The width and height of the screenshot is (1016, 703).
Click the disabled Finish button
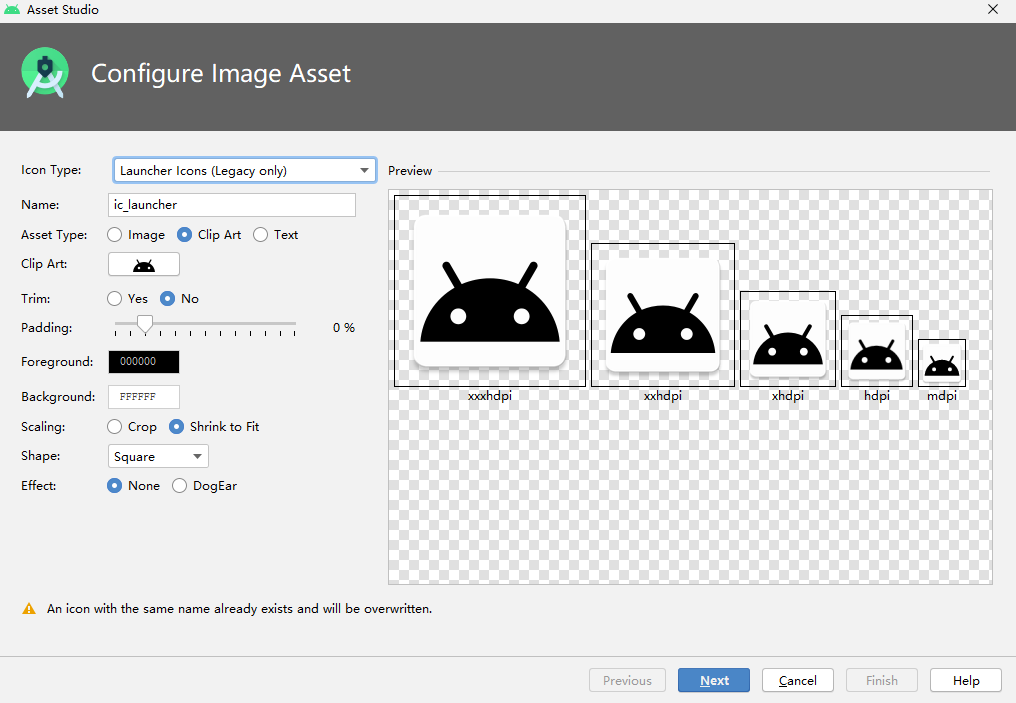pos(882,680)
